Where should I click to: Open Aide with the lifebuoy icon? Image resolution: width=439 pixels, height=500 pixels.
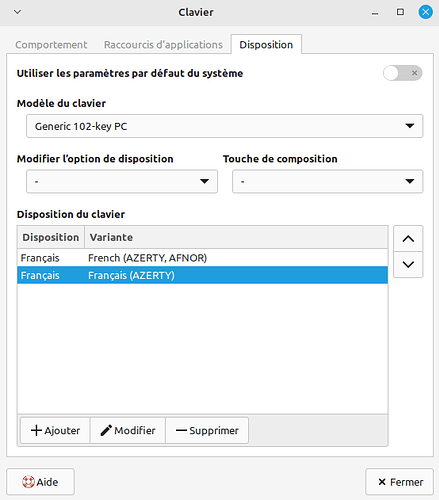[40, 482]
